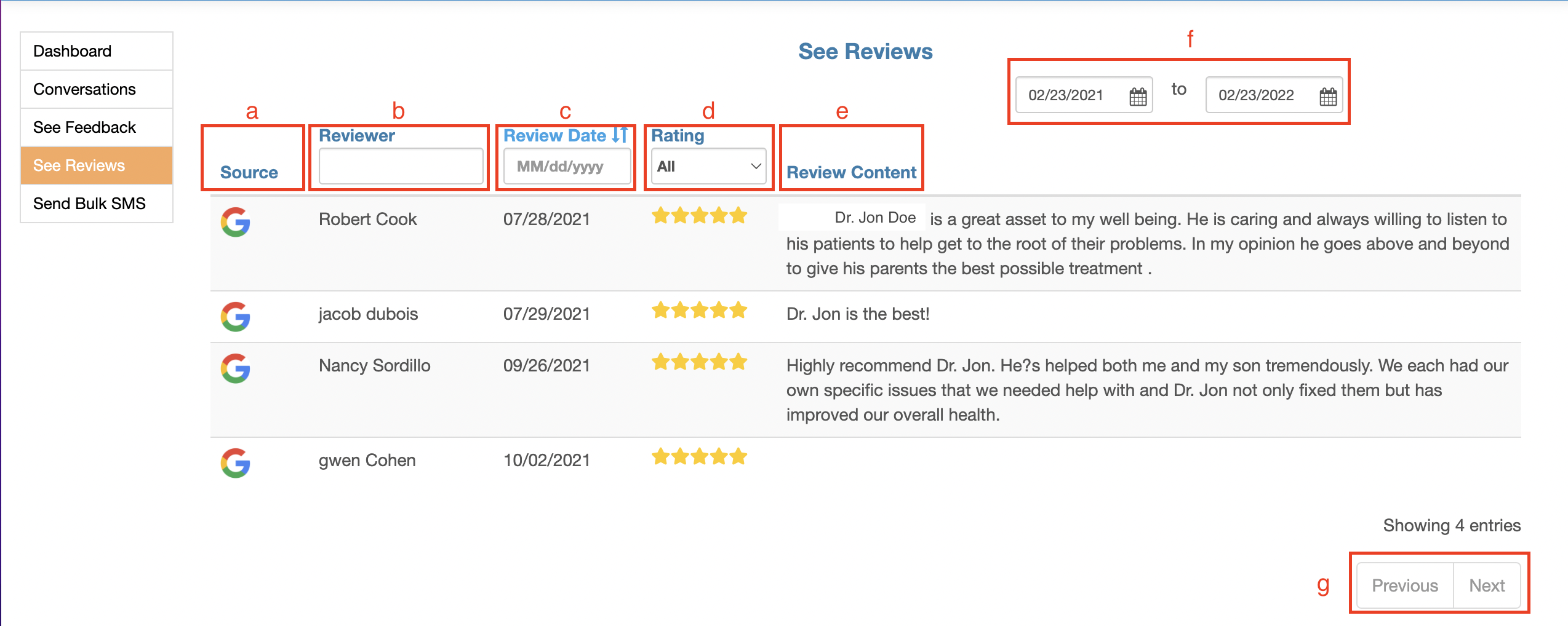Click the Review Date sort arrows icon
The width and height of the screenshot is (1568, 626).
click(x=620, y=135)
